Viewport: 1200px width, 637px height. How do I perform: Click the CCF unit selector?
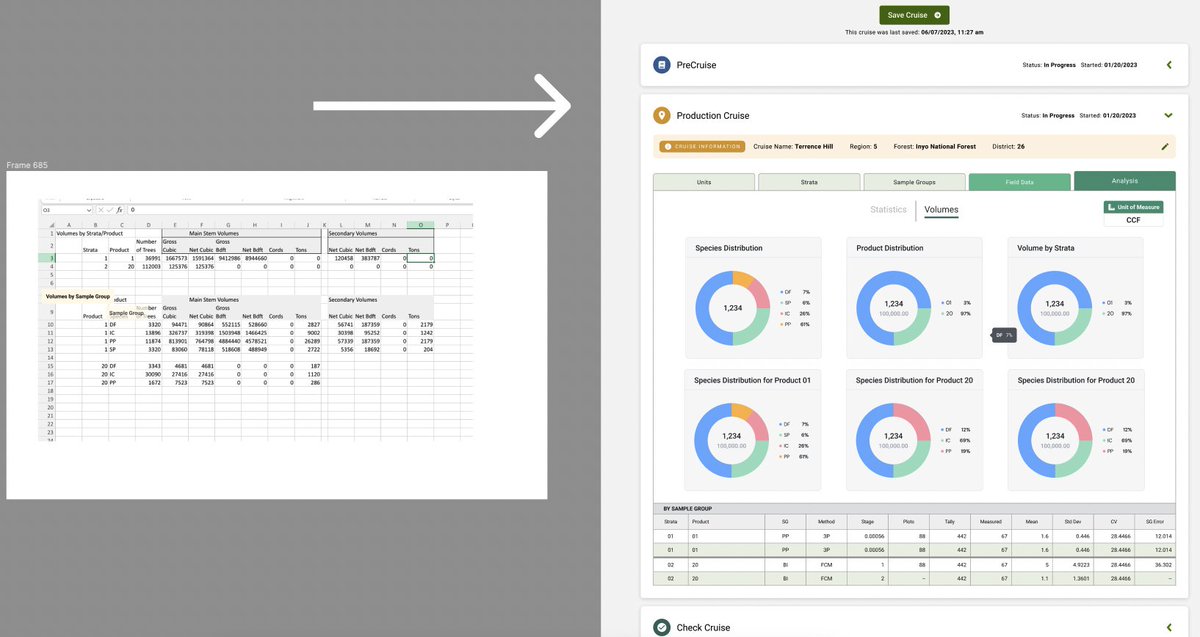click(1133, 219)
